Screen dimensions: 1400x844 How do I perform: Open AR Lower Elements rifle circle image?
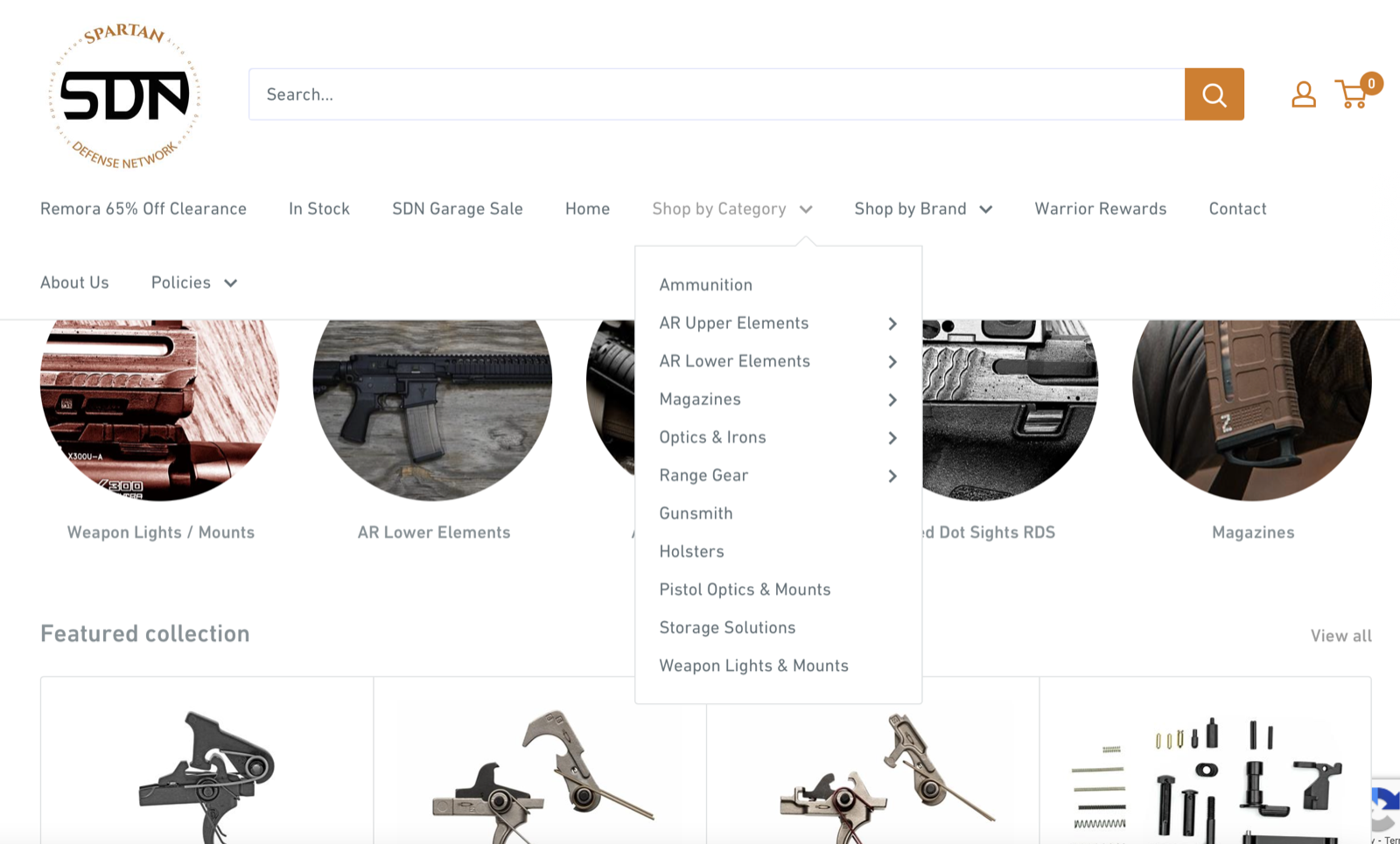click(432, 410)
